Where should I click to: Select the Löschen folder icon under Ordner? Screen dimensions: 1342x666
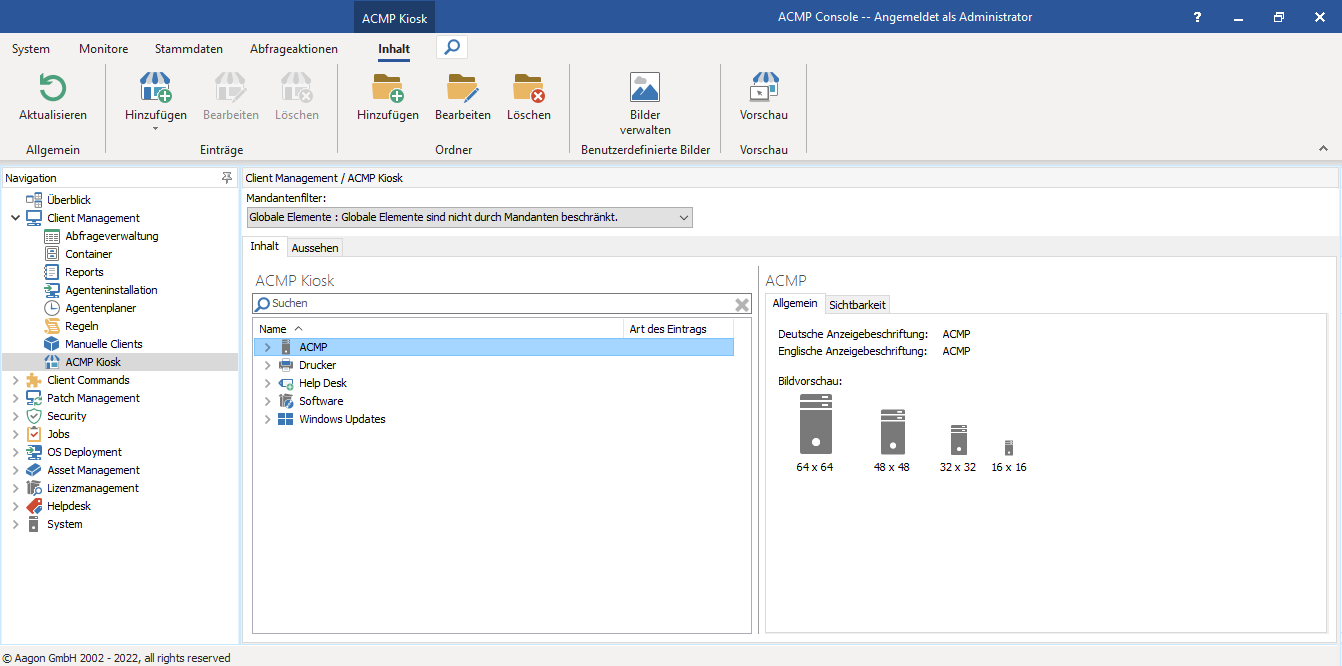click(528, 87)
